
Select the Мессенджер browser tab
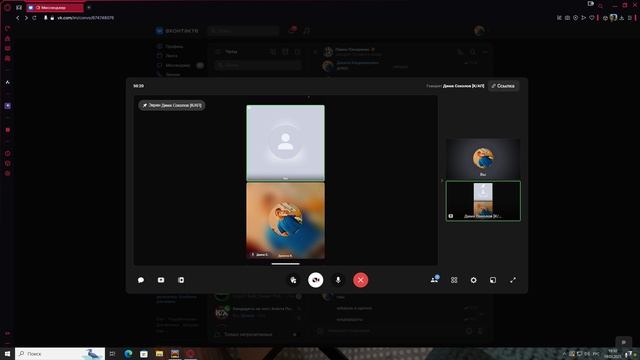pos(55,7)
